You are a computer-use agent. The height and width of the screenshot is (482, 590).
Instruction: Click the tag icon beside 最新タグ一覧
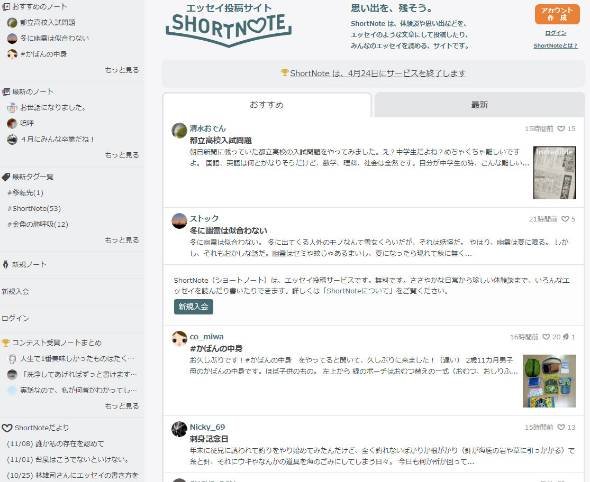[x=6, y=177]
